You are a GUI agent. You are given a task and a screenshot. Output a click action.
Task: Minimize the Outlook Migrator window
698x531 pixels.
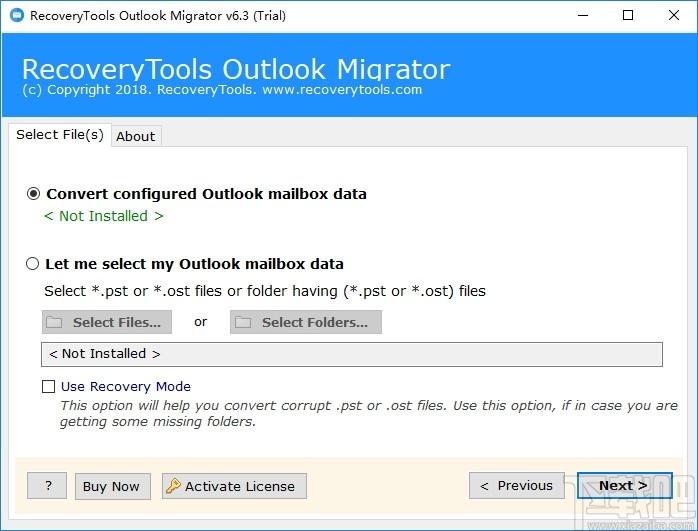coord(581,15)
